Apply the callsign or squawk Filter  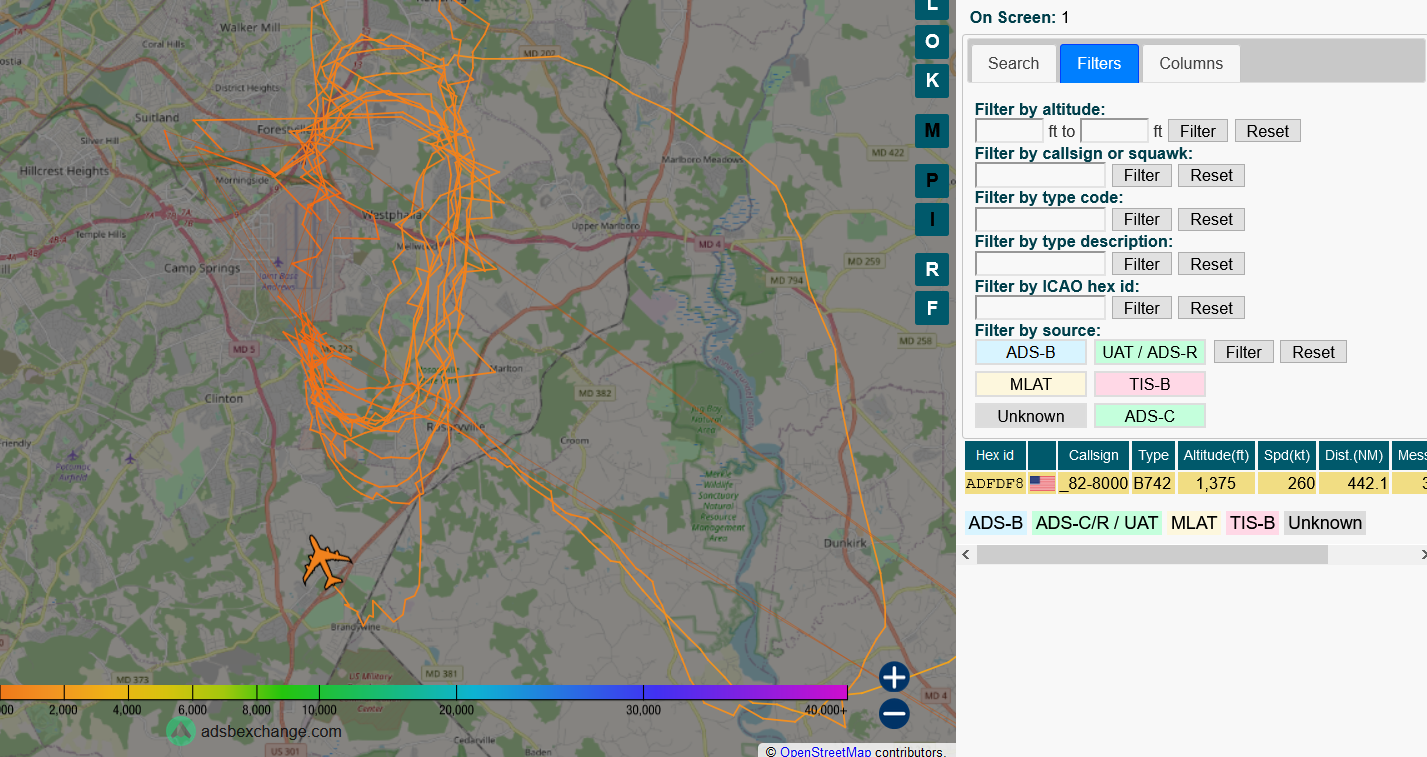coord(1141,175)
